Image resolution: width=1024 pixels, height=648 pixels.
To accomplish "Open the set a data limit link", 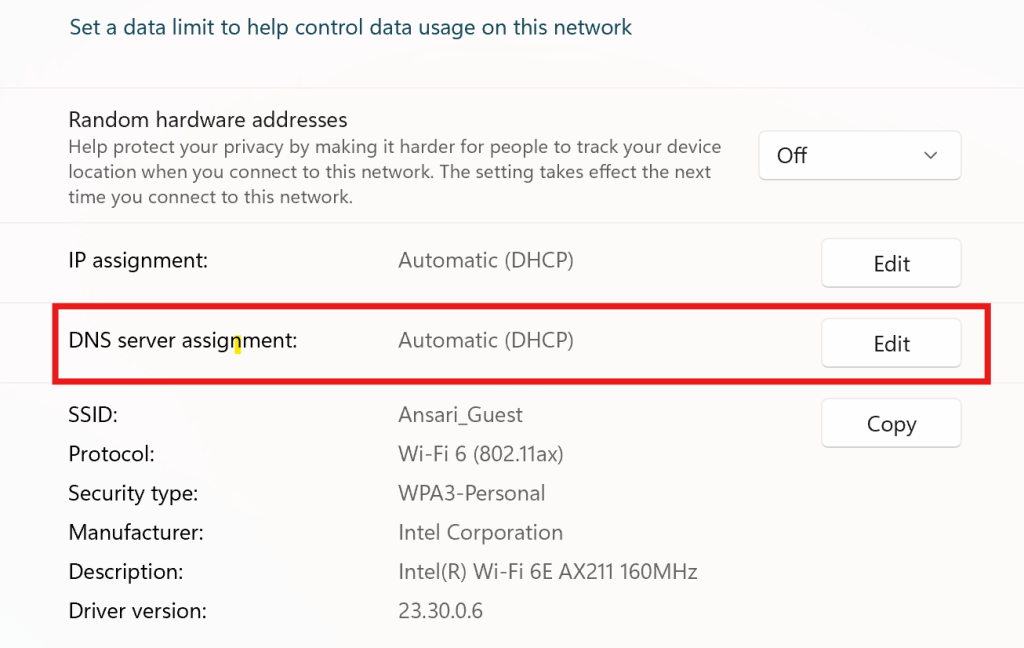I will [350, 27].
